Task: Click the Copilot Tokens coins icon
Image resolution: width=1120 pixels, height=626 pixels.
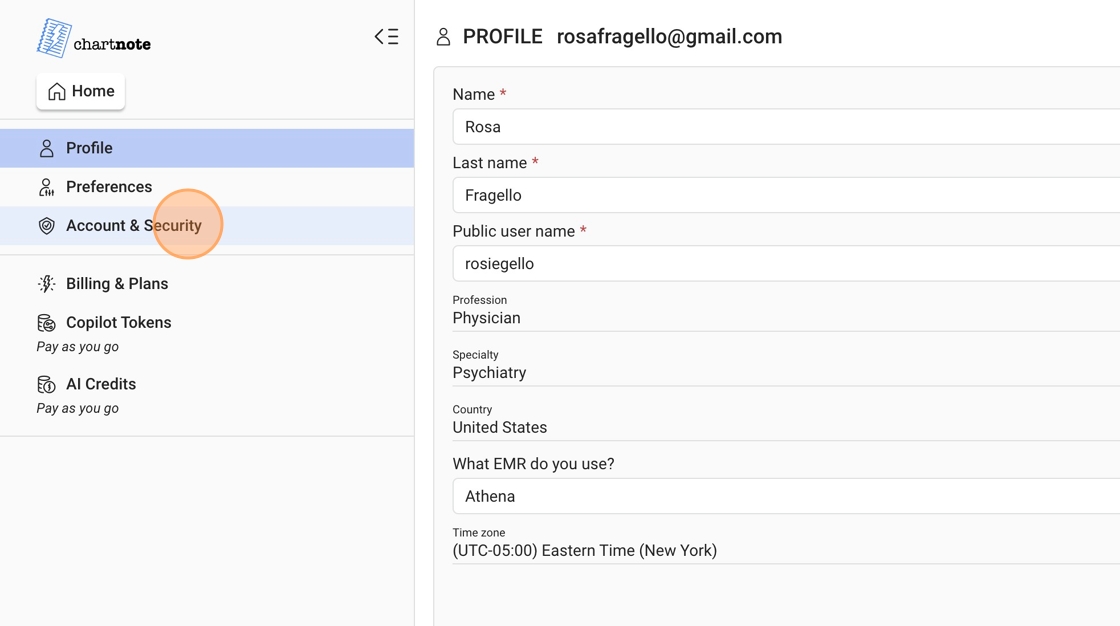Action: click(46, 323)
